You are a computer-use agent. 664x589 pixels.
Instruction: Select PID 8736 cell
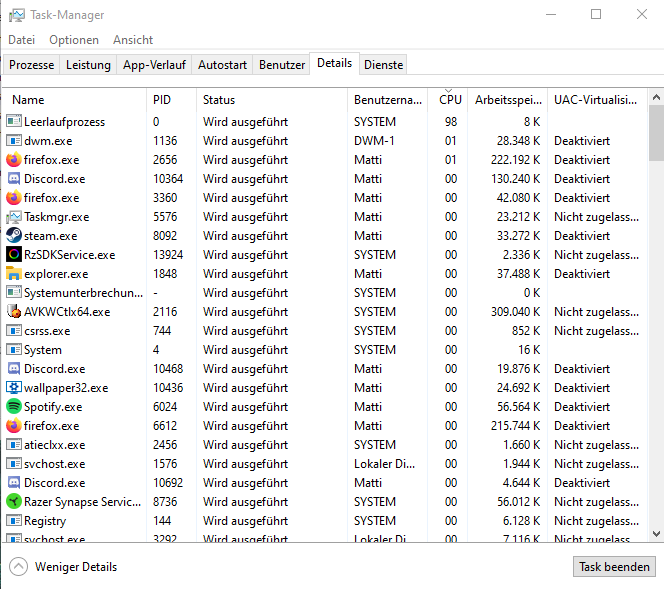click(x=165, y=502)
